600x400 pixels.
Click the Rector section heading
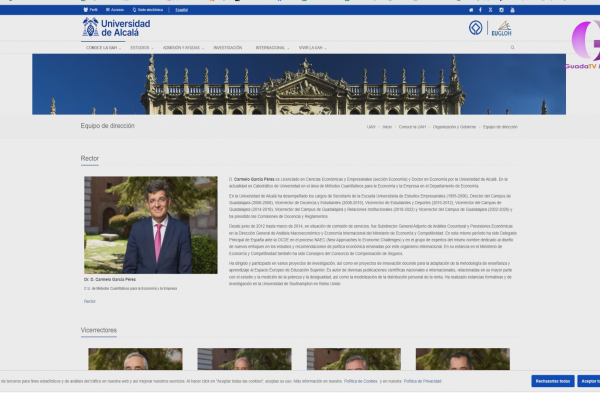pyautogui.click(x=90, y=158)
